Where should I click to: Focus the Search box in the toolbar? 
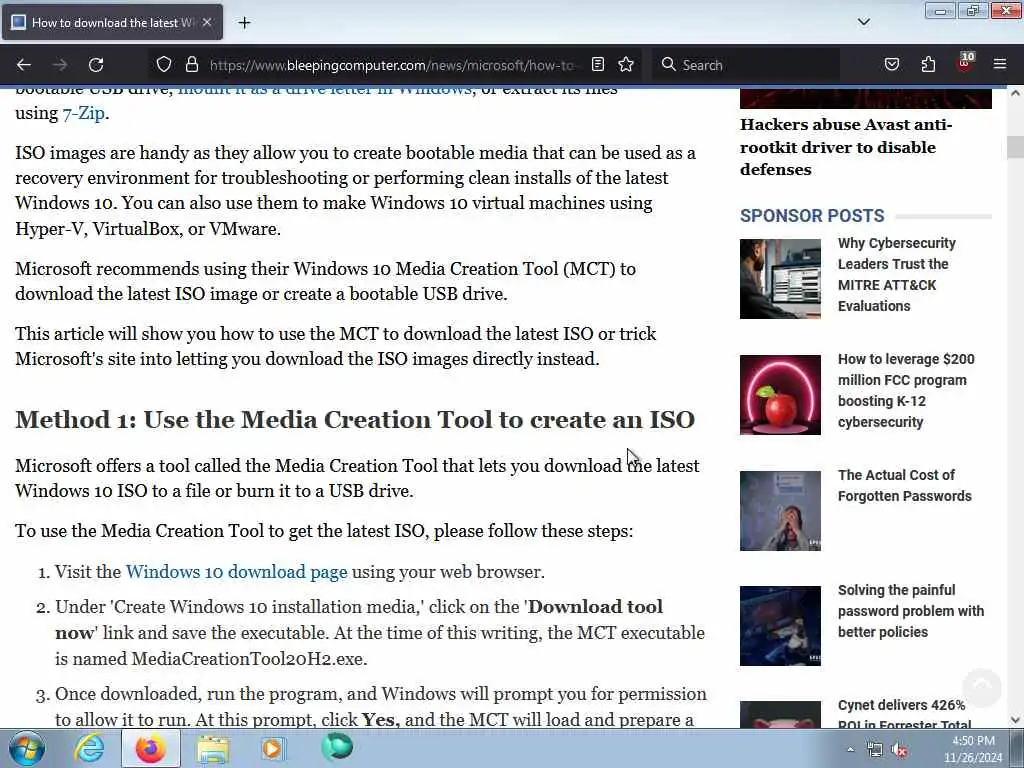744,65
